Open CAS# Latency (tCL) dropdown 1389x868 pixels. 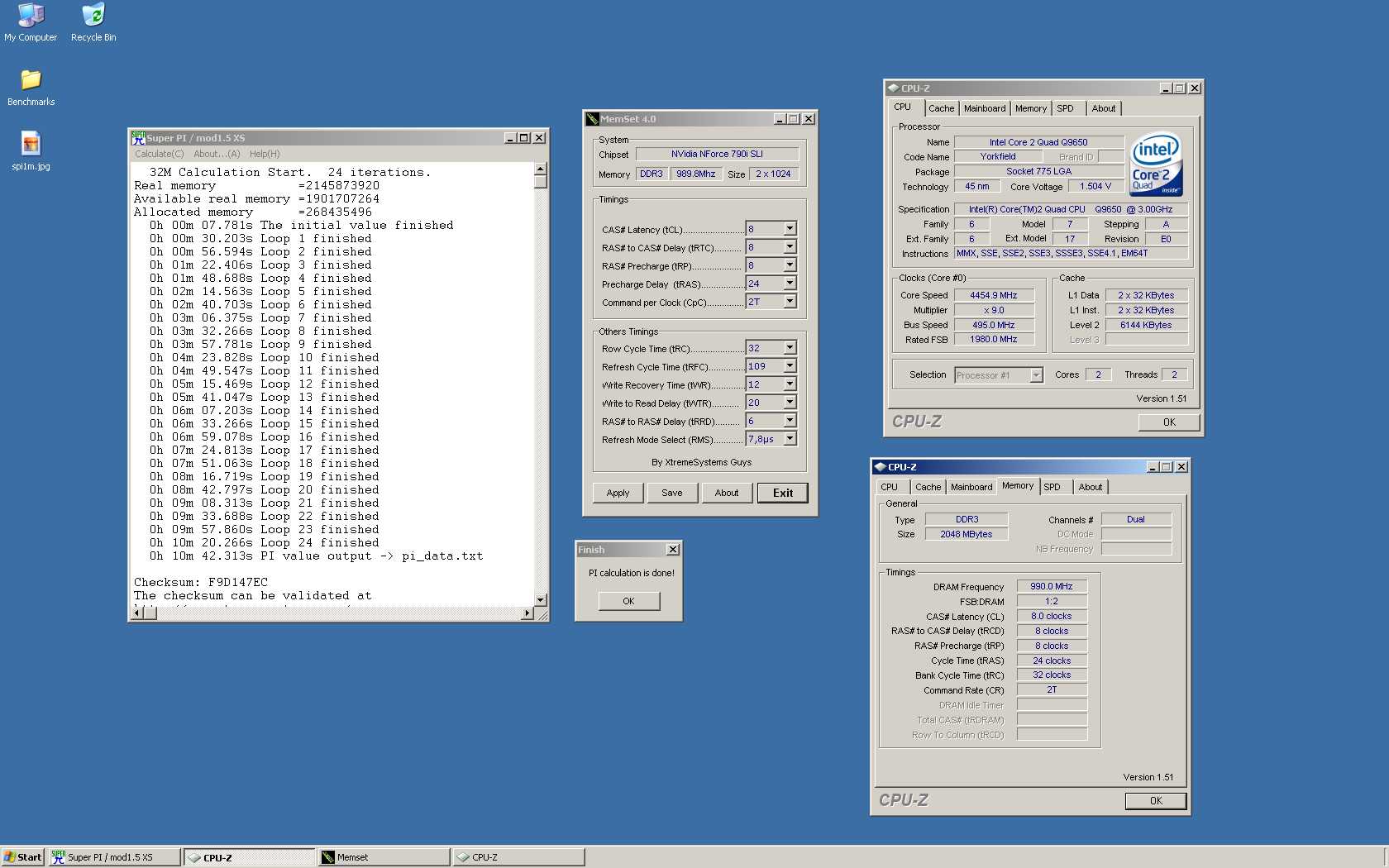point(790,229)
